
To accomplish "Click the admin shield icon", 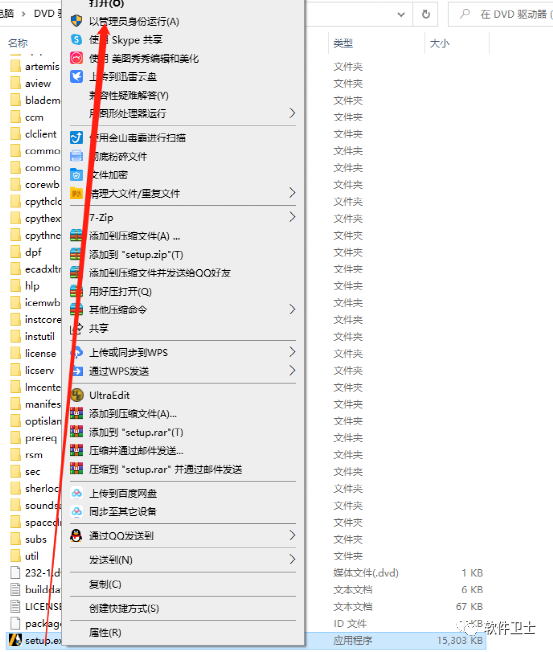I will pyautogui.click(x=77, y=21).
